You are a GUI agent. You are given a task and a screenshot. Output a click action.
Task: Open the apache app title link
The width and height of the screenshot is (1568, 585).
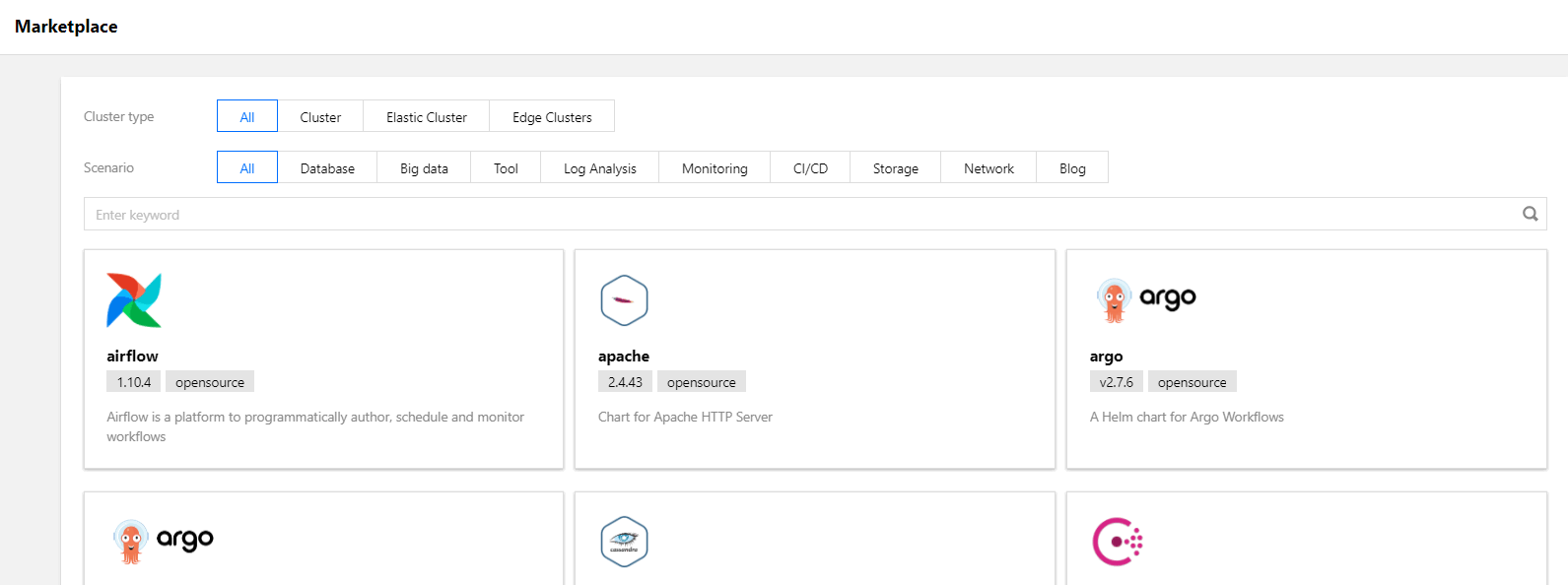624,356
